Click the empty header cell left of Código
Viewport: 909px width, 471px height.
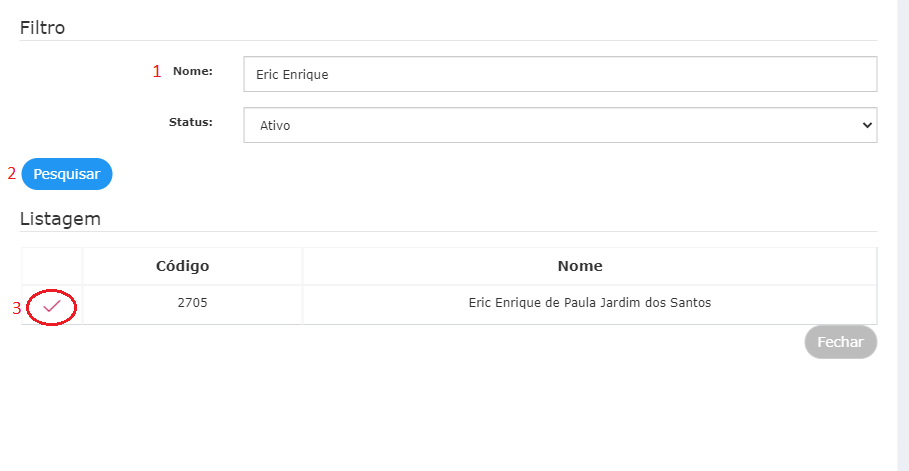pyautogui.click(x=52, y=266)
